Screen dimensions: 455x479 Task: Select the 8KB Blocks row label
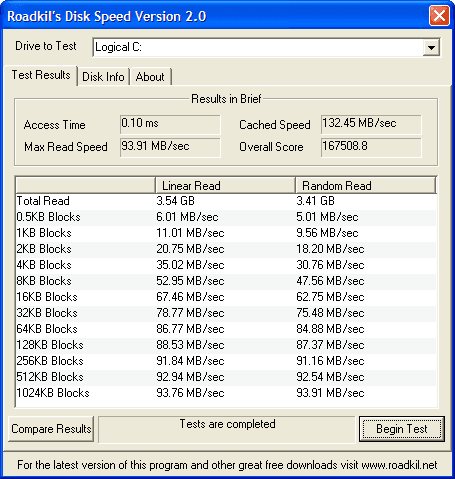44,281
